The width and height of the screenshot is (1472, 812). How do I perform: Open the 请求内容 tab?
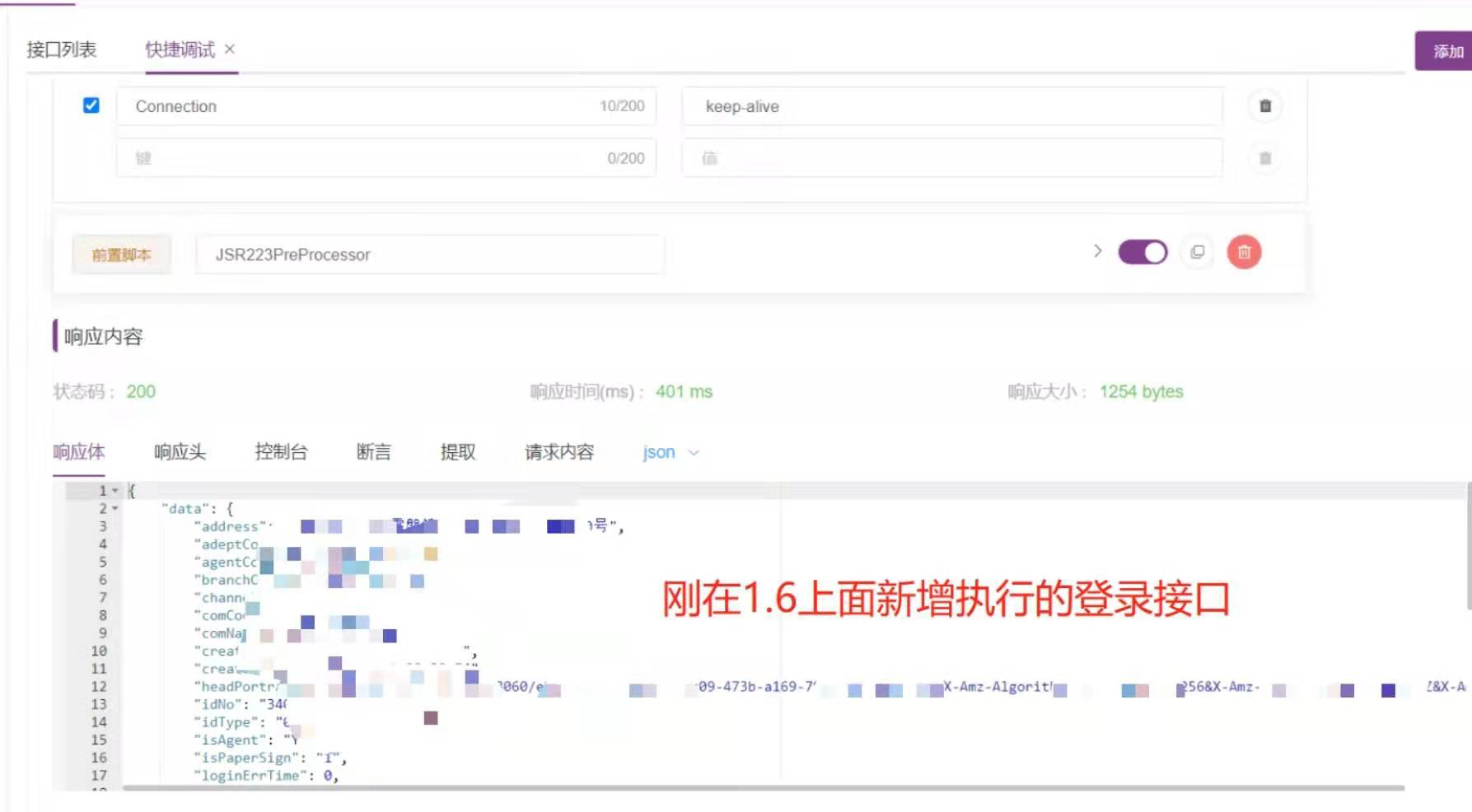[559, 452]
